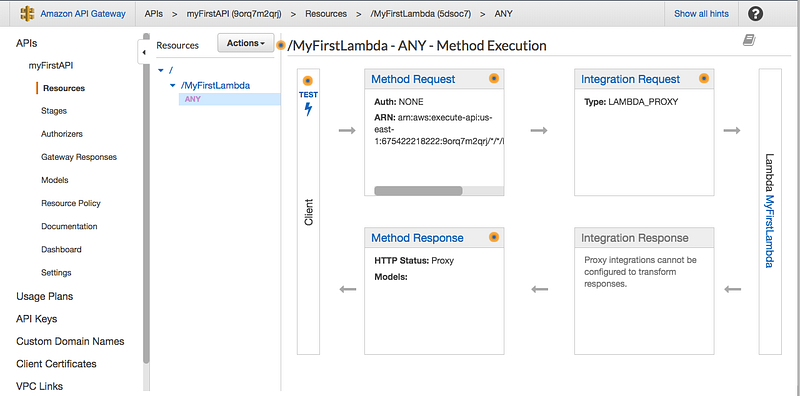
Task: Click the hint dot on Method Request
Action: coord(493,79)
